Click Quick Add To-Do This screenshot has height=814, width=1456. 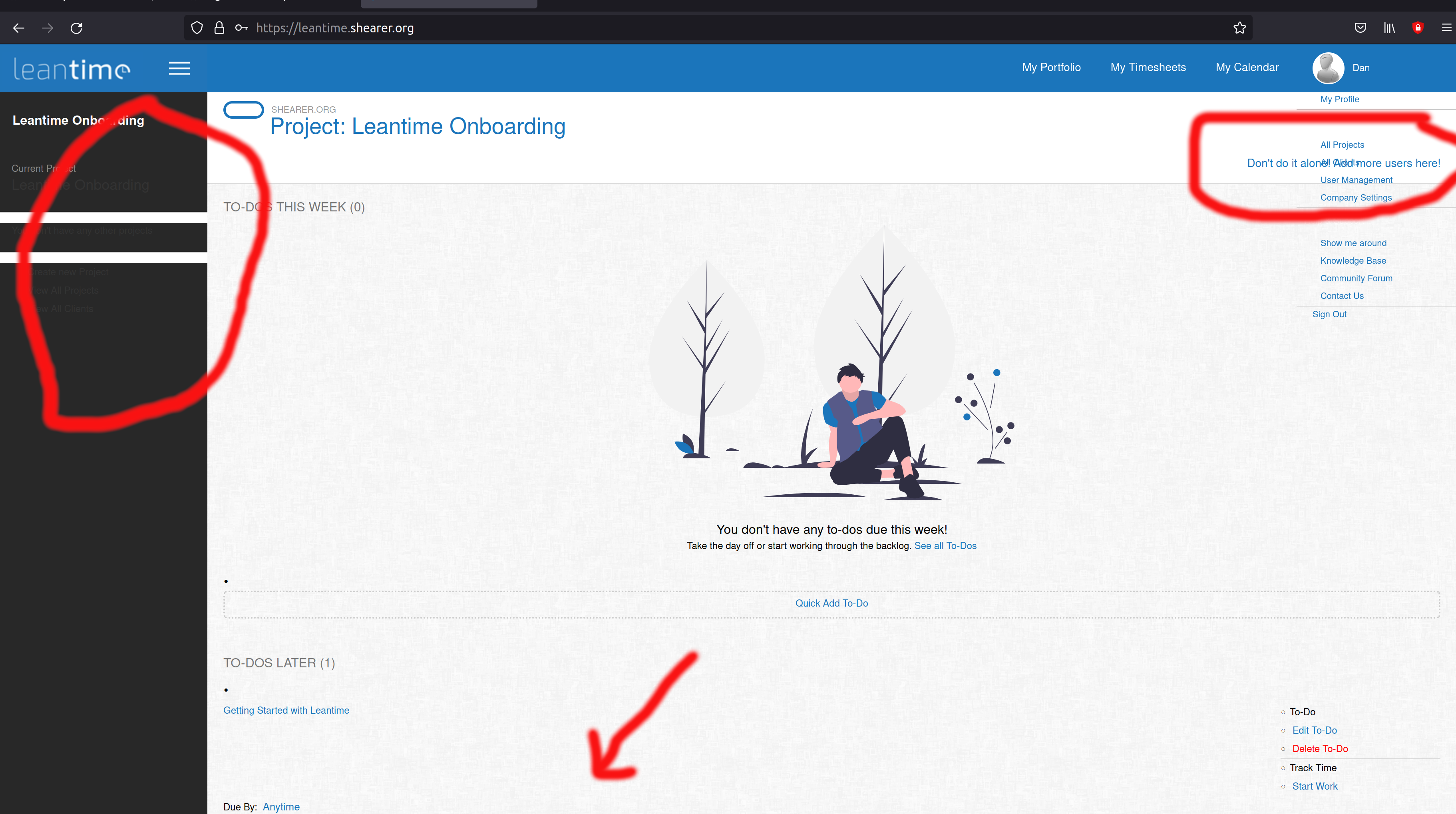click(x=831, y=603)
